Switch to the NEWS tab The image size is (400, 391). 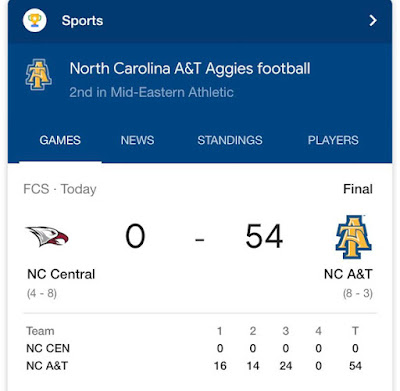(137, 140)
